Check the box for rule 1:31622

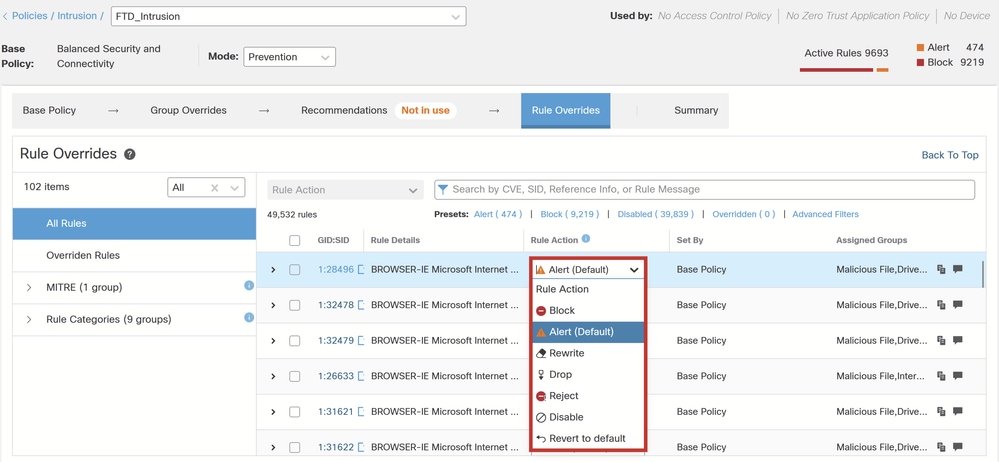(x=294, y=447)
